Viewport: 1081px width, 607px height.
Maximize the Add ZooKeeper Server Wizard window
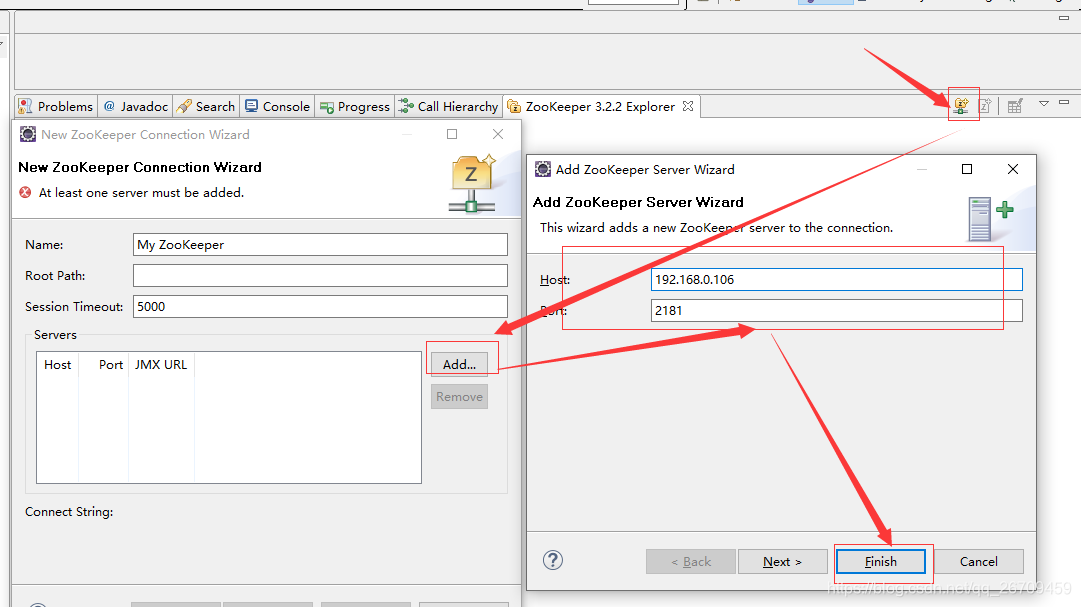[x=967, y=169]
